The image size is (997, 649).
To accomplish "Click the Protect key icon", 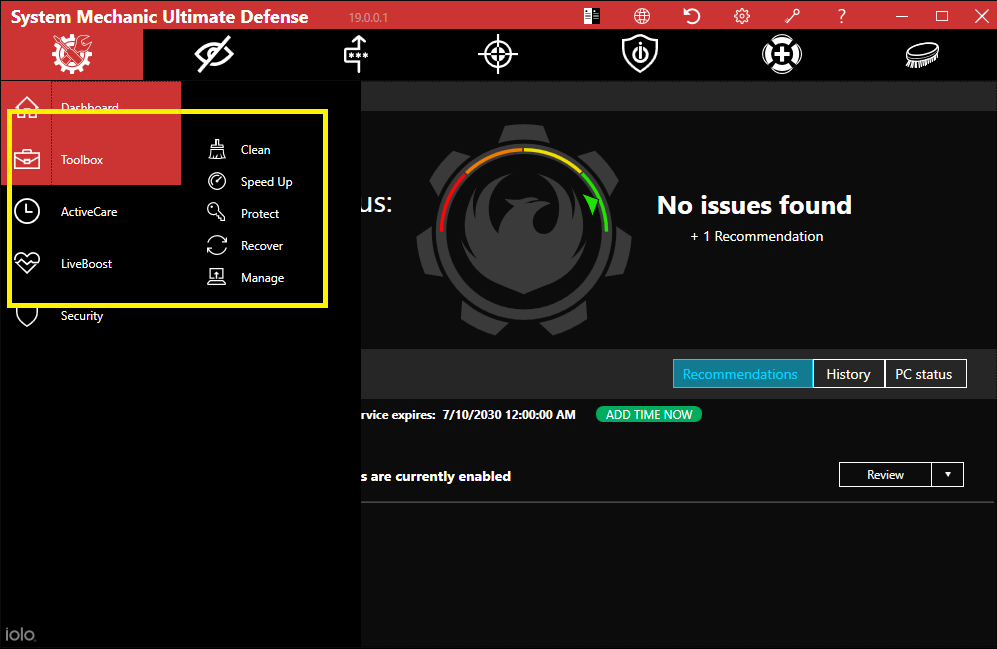I will coord(216,212).
